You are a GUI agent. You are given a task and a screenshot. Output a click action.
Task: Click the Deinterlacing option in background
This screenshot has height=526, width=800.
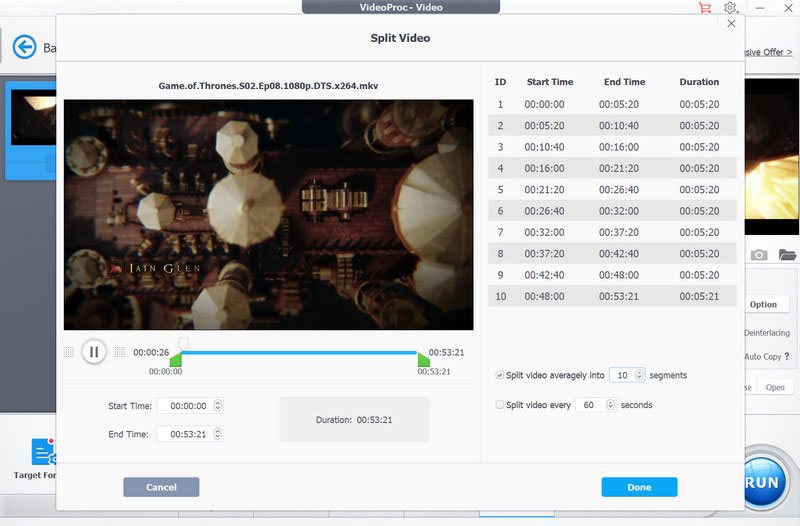click(767, 333)
